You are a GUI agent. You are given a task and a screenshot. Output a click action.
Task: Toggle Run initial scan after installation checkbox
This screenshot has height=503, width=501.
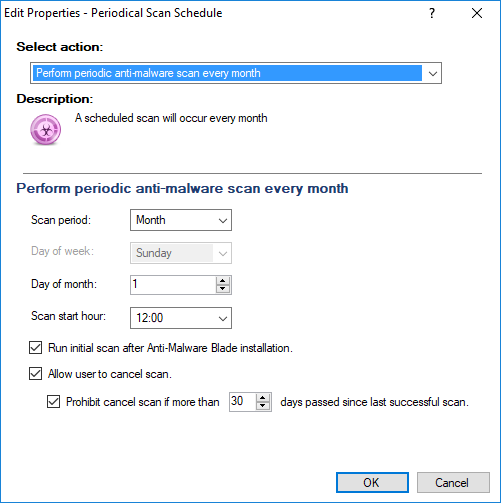coord(35,348)
